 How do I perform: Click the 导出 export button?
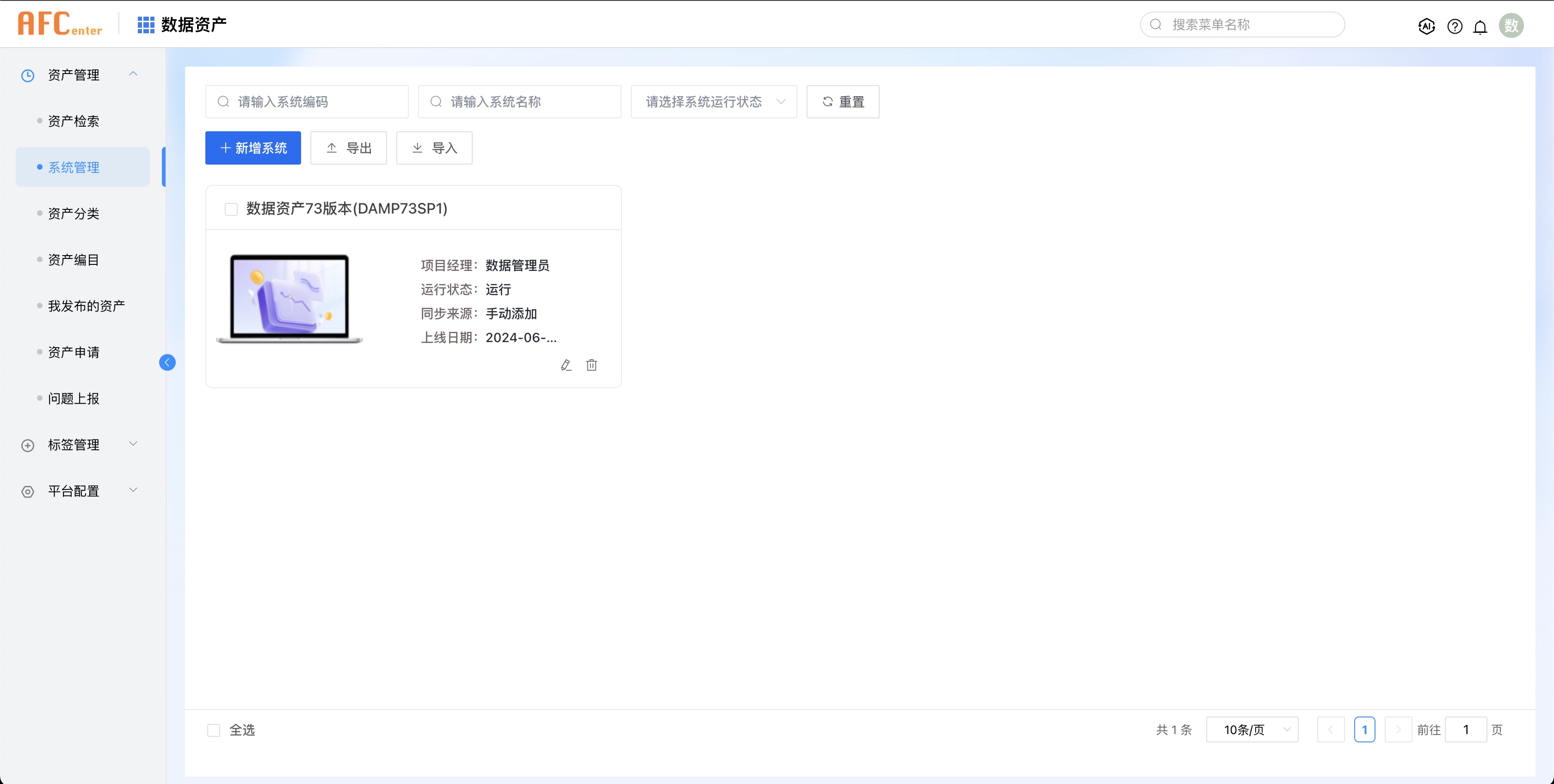pos(348,148)
